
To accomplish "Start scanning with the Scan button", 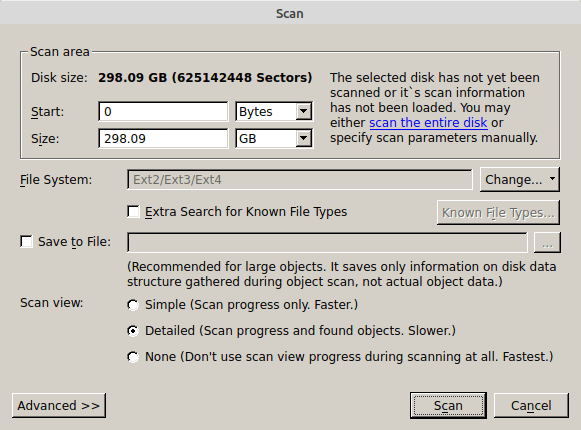I will click(x=448, y=406).
